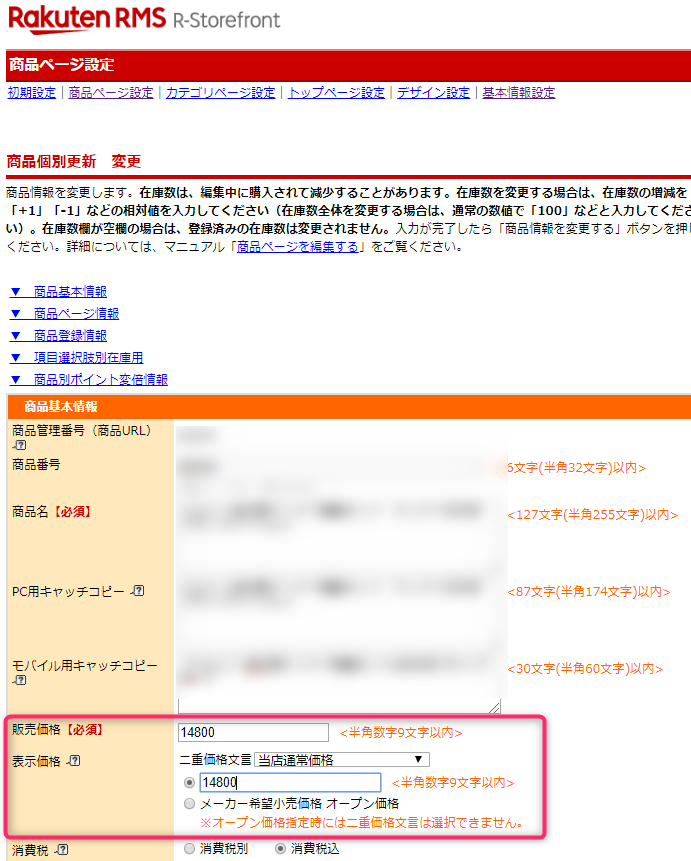The width and height of the screenshot is (691, 861).
Task: Click the 販売価格【必須】 label
Action: (x=58, y=730)
